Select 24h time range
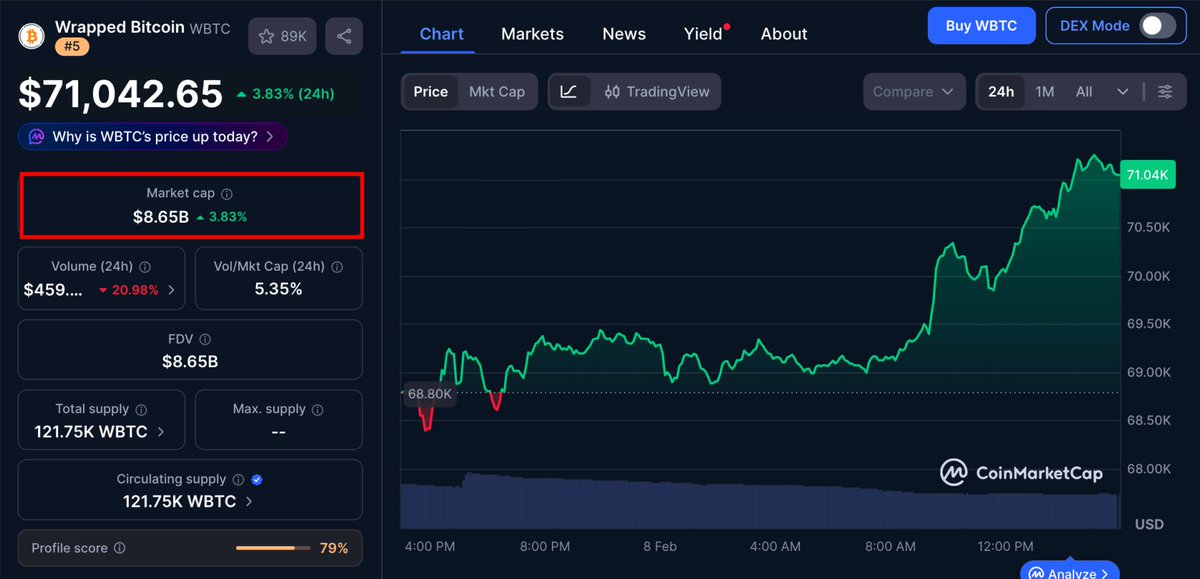The width and height of the screenshot is (1200, 579). (x=1001, y=92)
